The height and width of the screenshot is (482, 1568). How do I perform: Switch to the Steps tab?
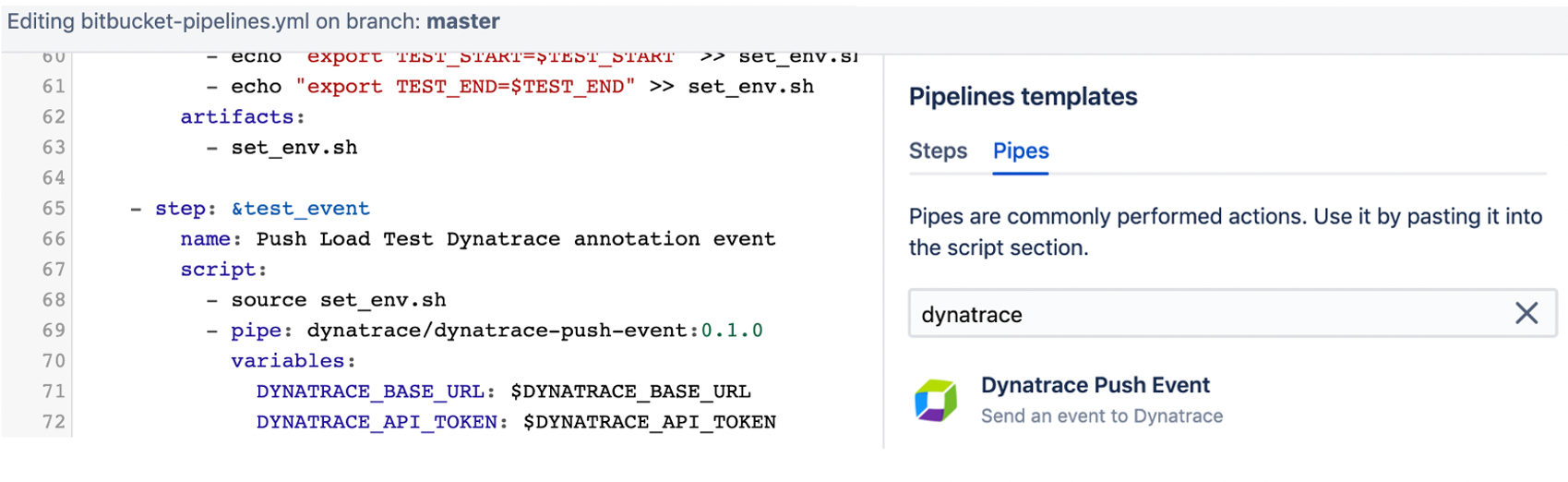coord(938,151)
